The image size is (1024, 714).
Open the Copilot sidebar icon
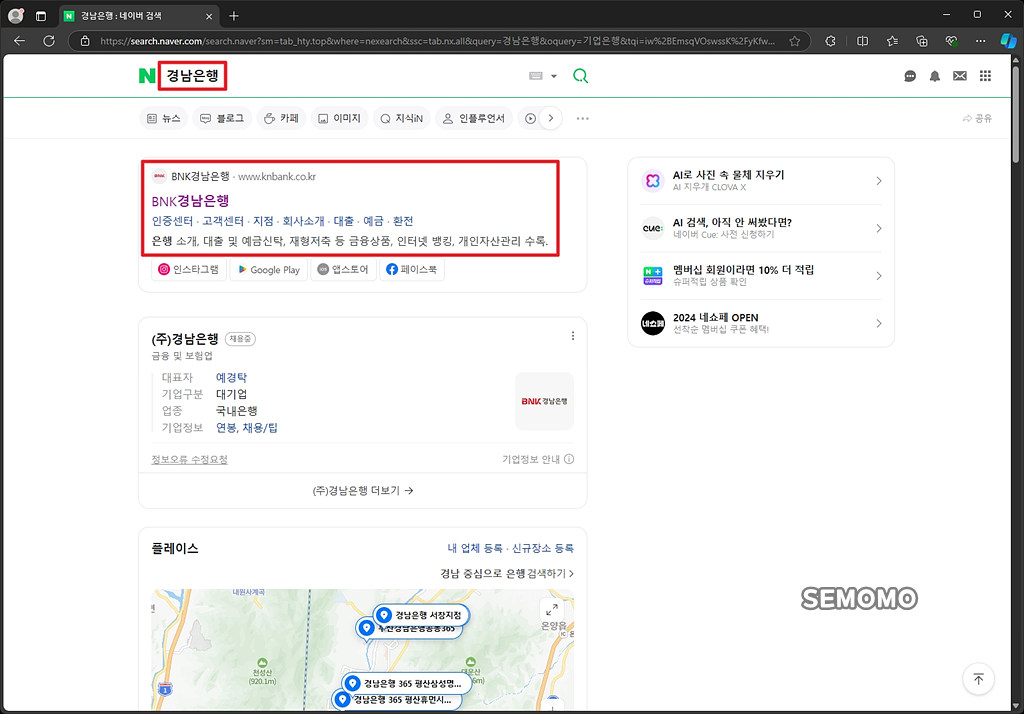[1008, 41]
